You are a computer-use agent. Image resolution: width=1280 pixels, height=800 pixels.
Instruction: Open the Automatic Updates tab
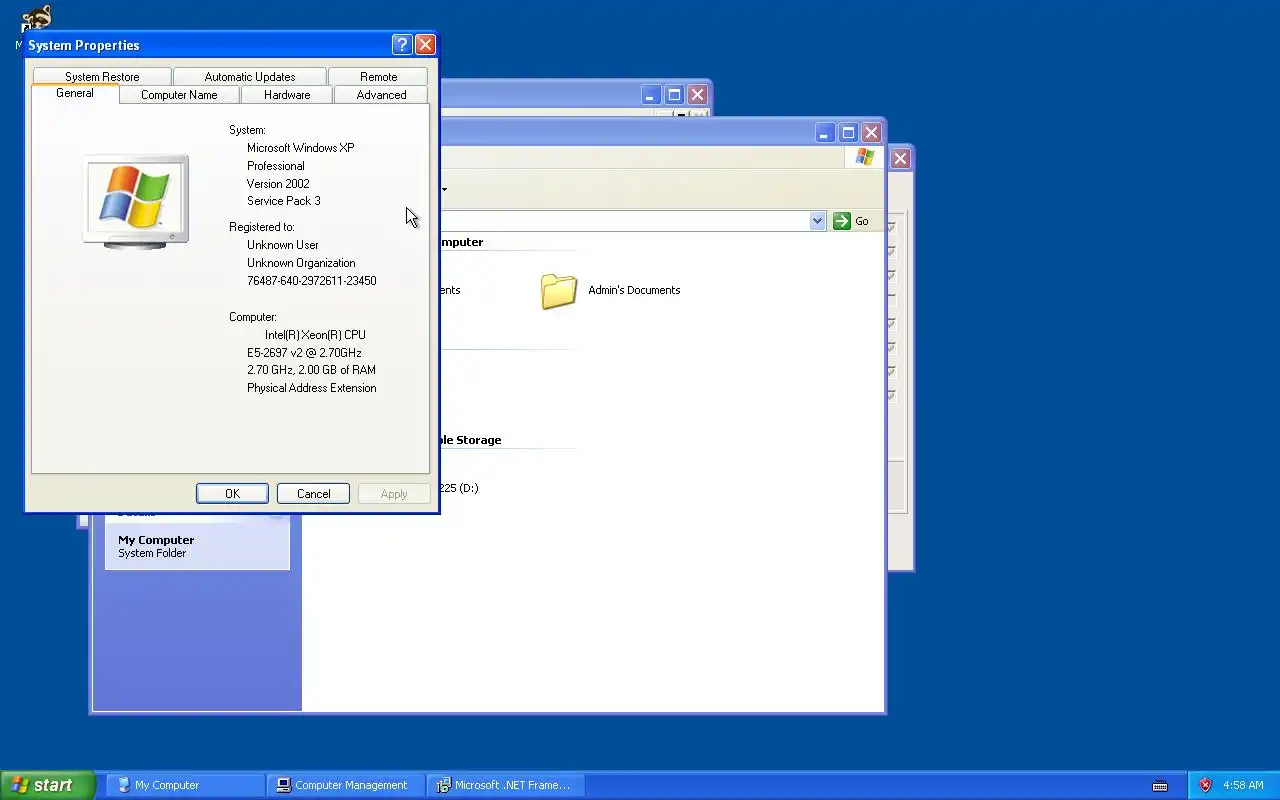[x=250, y=76]
